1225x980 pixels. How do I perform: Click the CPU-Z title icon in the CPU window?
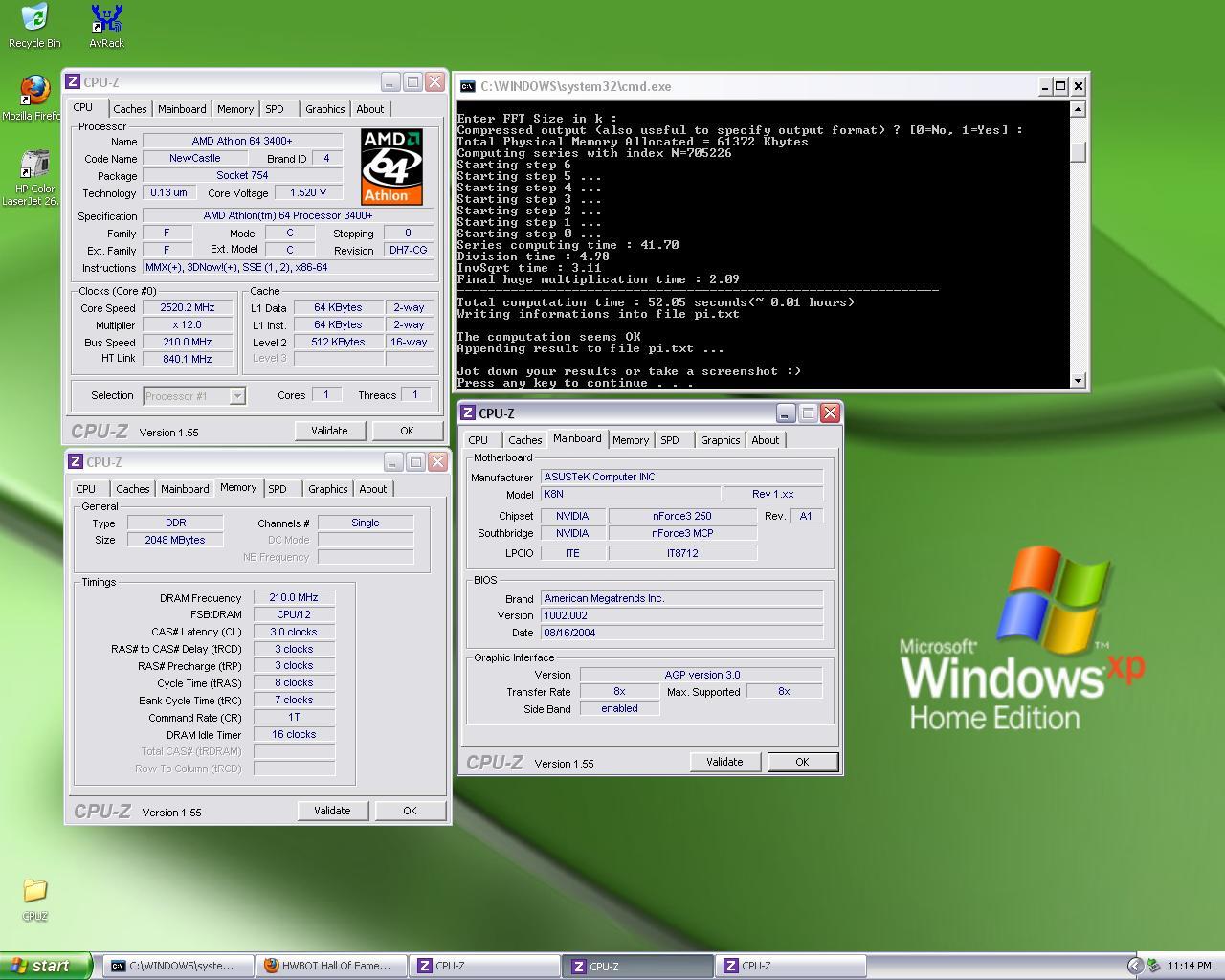tap(74, 82)
